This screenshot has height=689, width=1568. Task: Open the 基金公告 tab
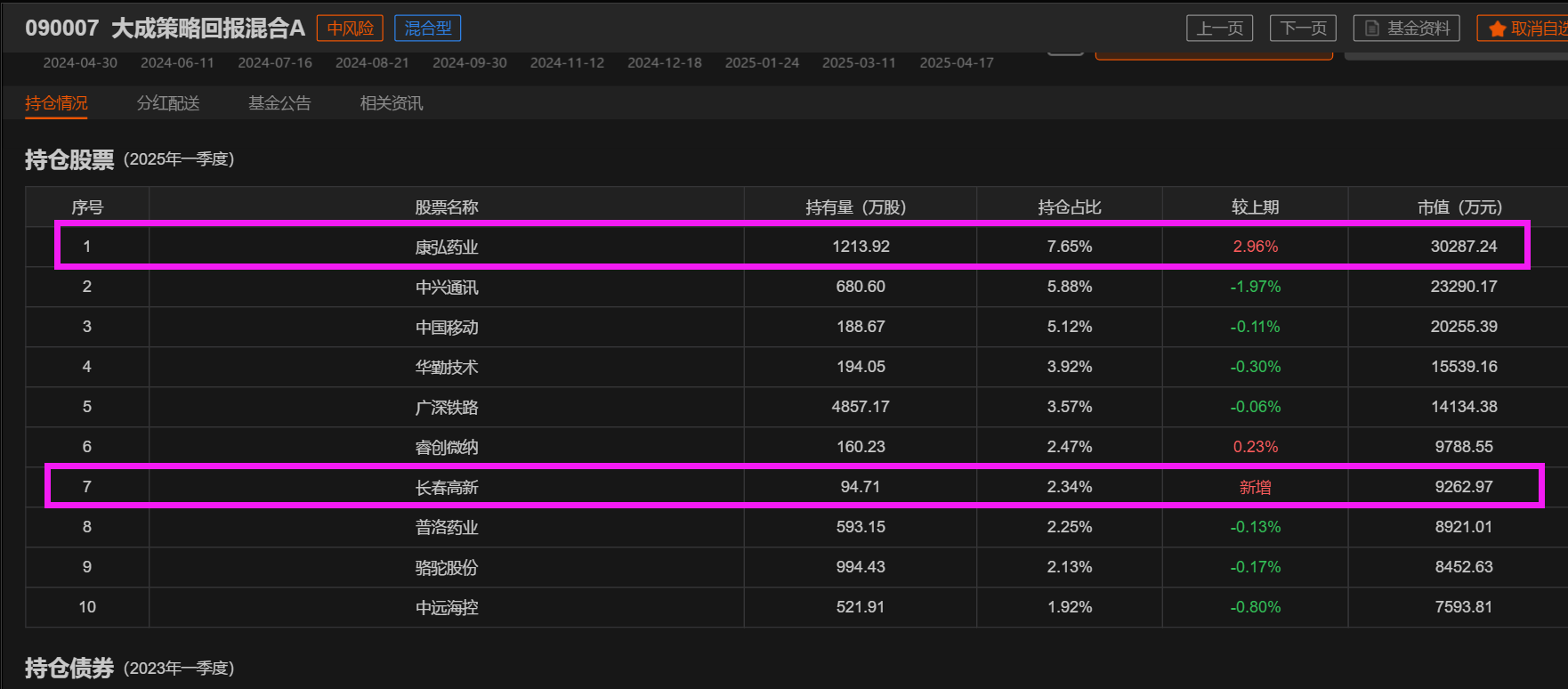(279, 103)
